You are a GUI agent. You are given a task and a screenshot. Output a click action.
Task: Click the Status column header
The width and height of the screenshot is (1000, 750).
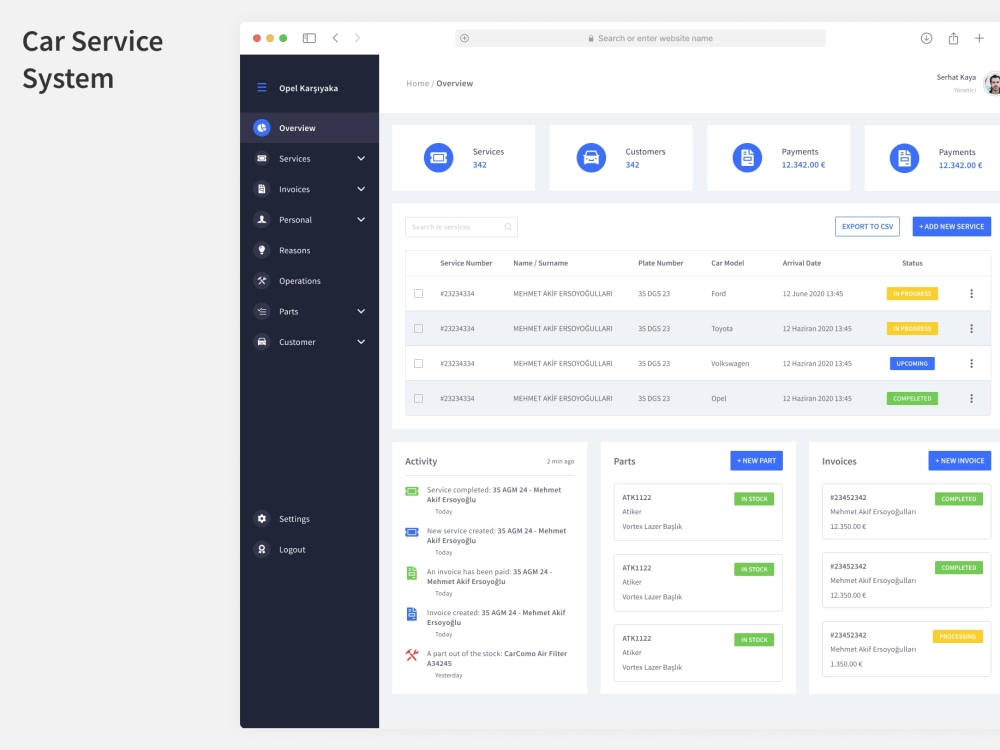tap(912, 263)
